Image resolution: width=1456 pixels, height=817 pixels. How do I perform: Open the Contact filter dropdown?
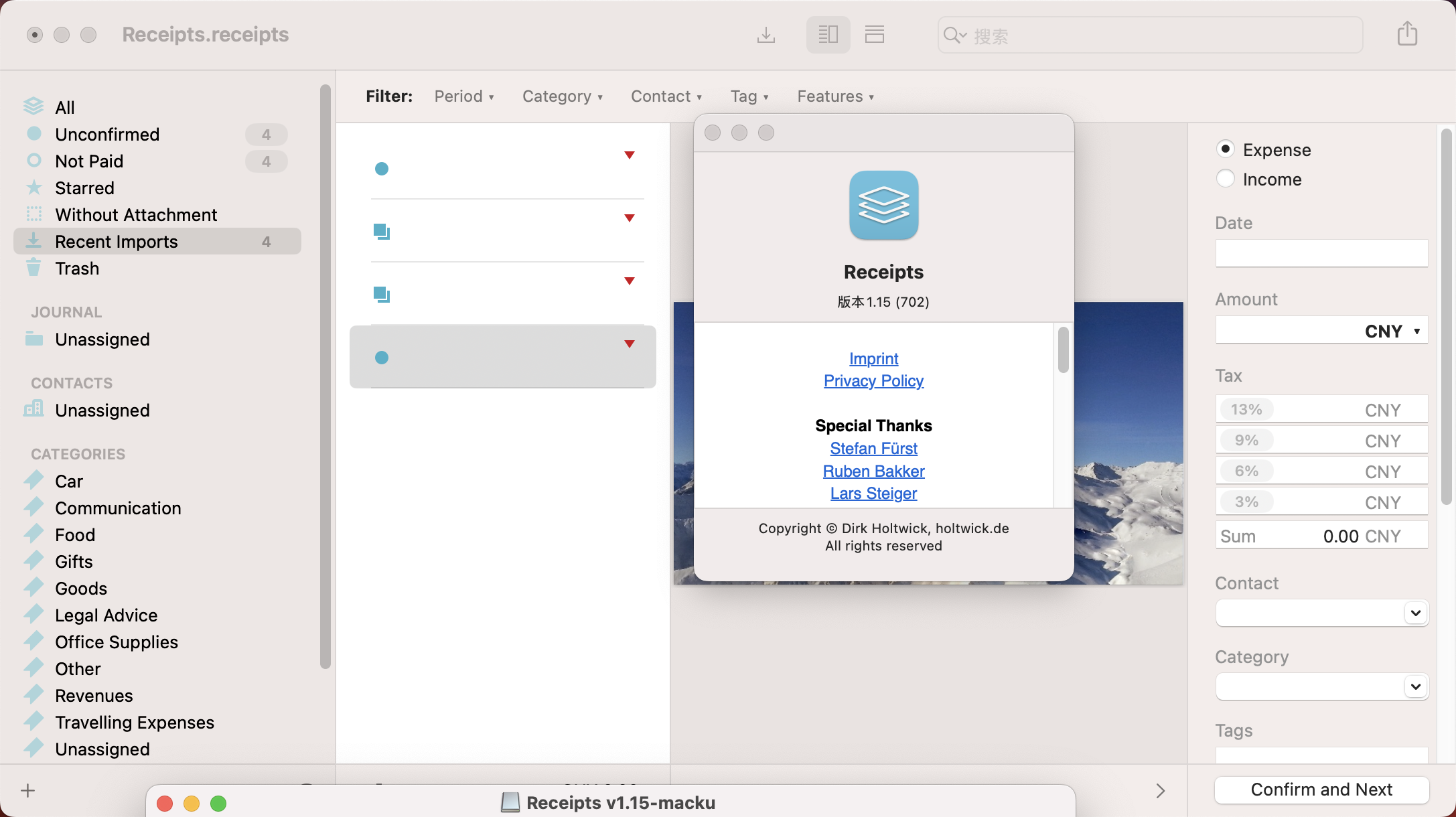[666, 96]
